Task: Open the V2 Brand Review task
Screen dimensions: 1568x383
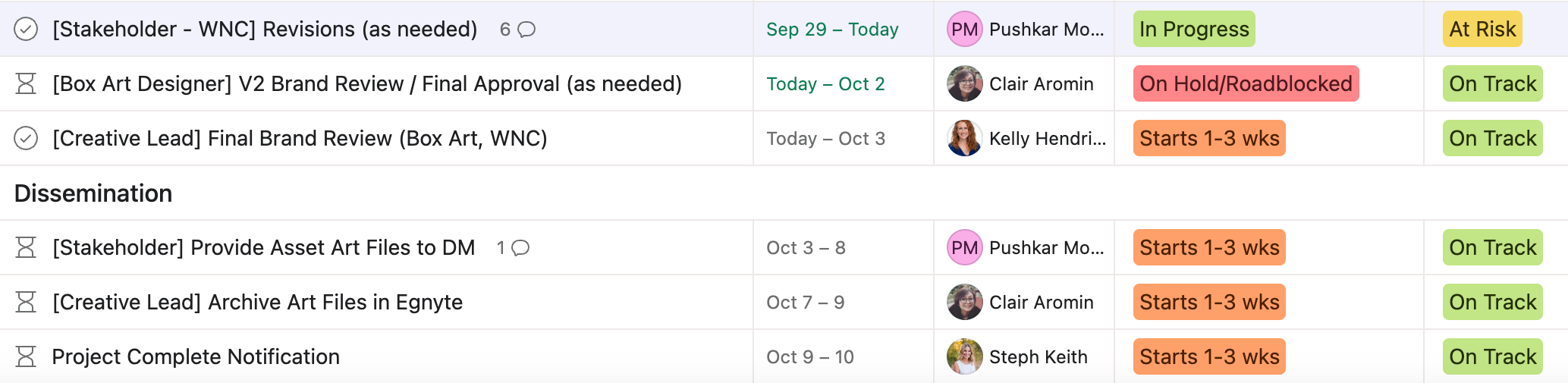Action: pos(367,84)
